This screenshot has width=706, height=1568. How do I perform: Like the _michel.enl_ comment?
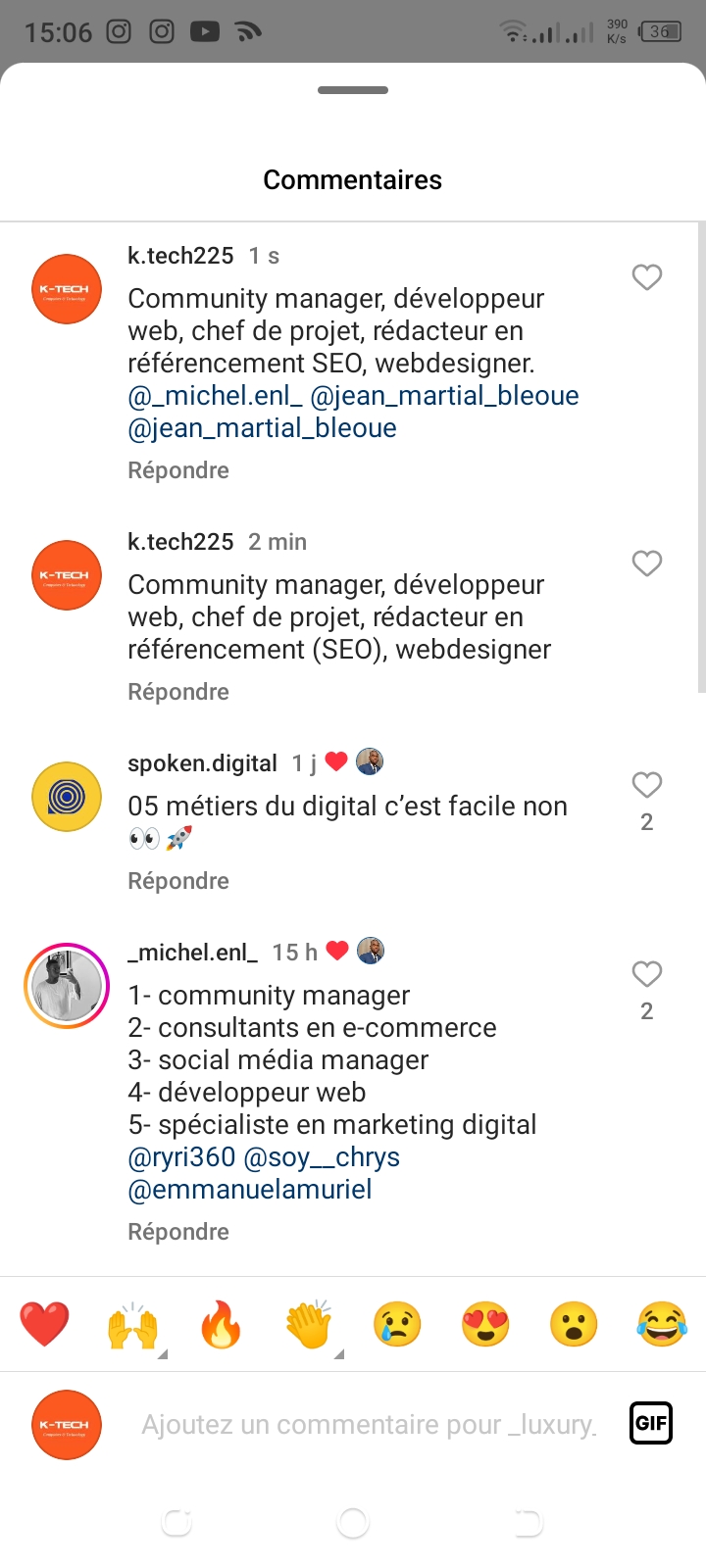(x=646, y=974)
